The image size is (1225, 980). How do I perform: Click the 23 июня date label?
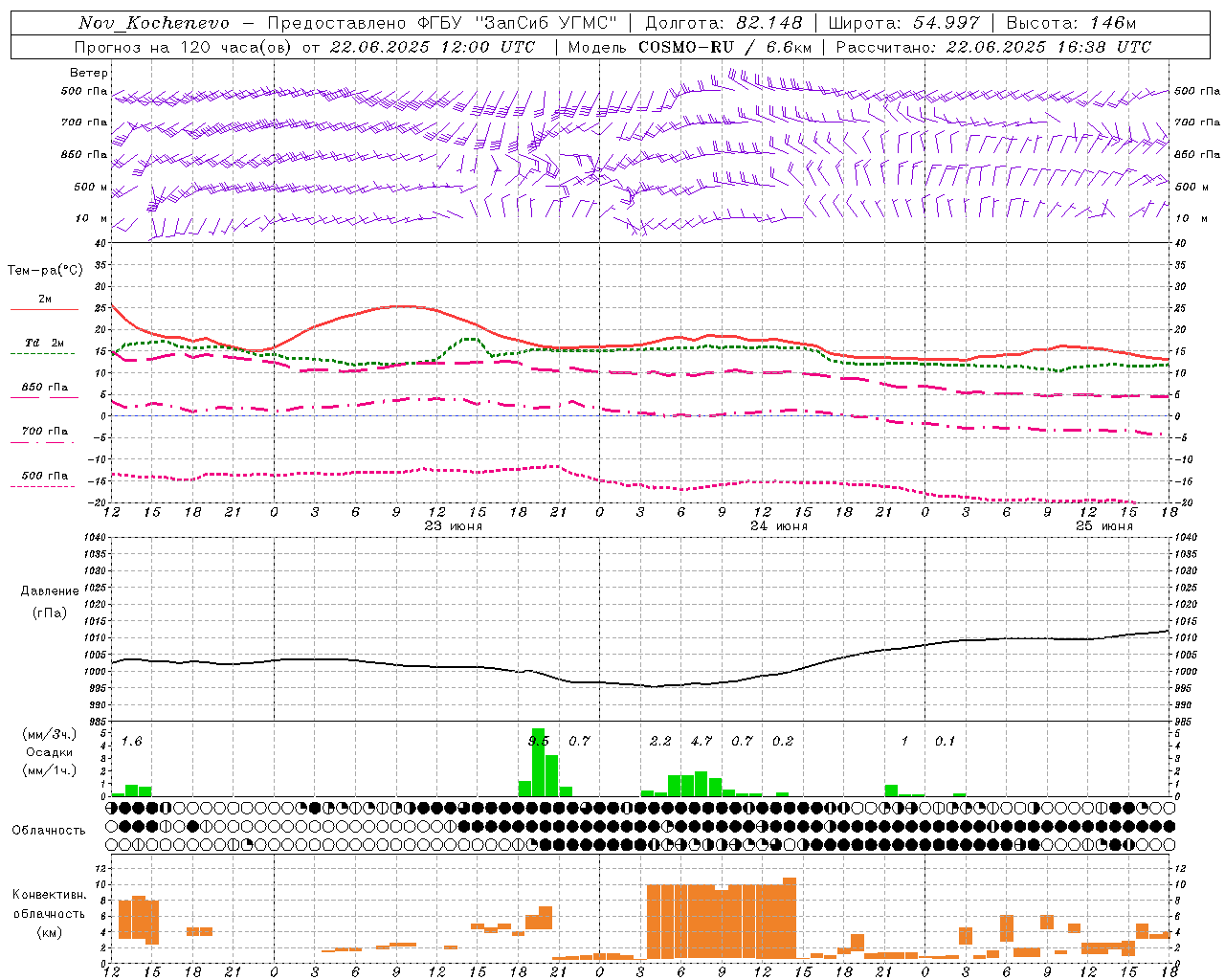[454, 526]
